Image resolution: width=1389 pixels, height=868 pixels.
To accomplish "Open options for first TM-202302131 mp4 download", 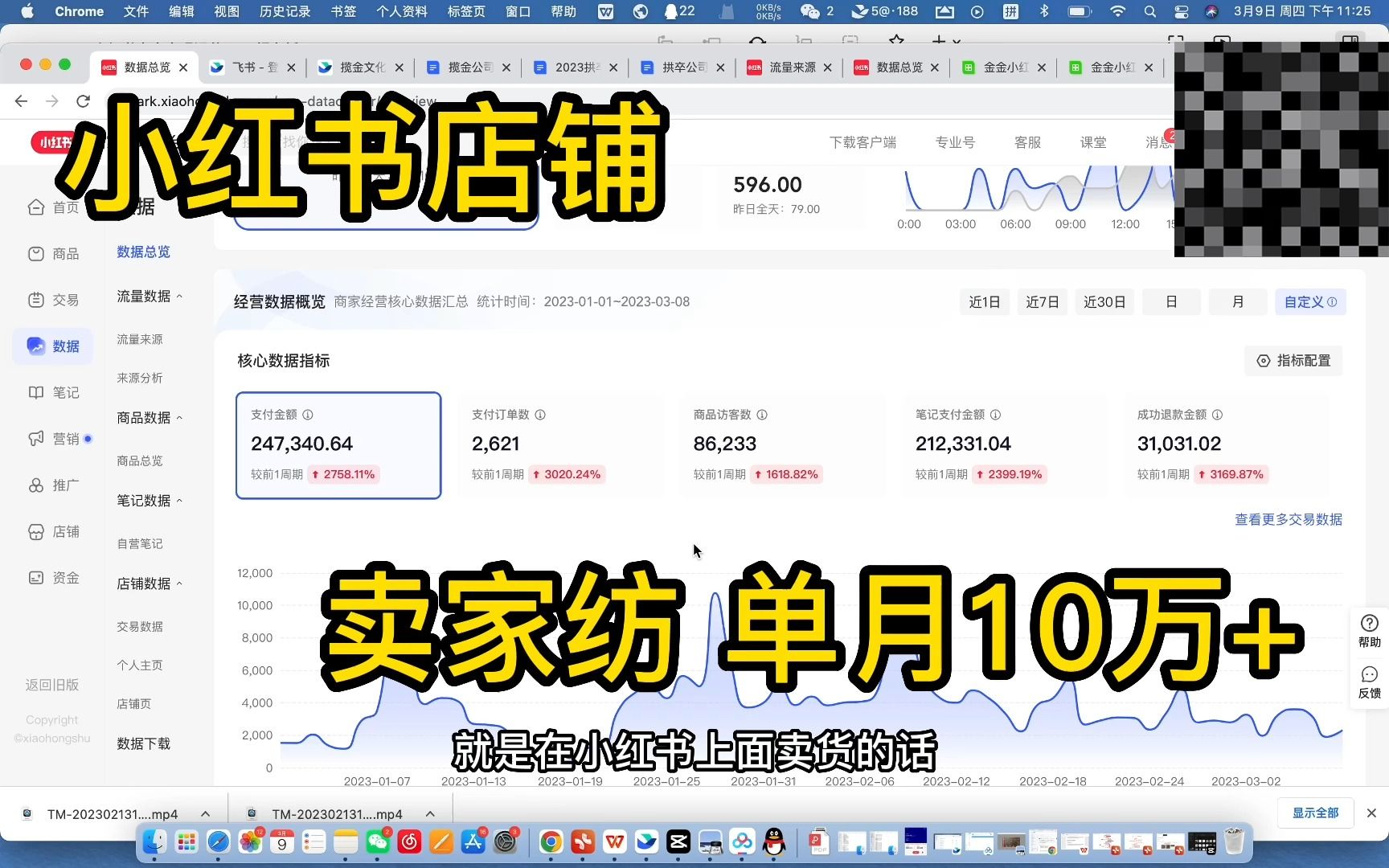I will coord(205,814).
